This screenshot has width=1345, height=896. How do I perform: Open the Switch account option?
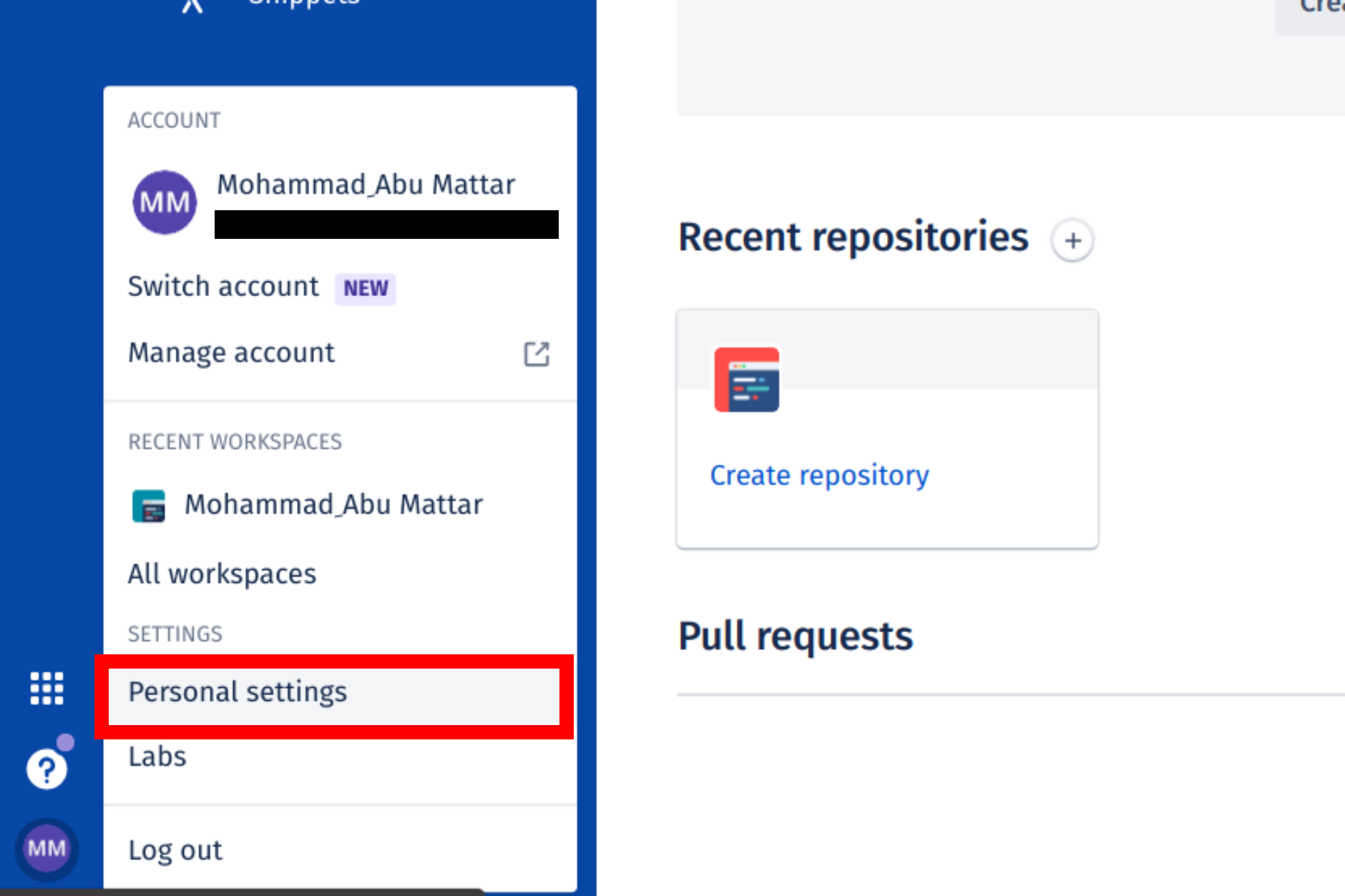click(x=222, y=286)
